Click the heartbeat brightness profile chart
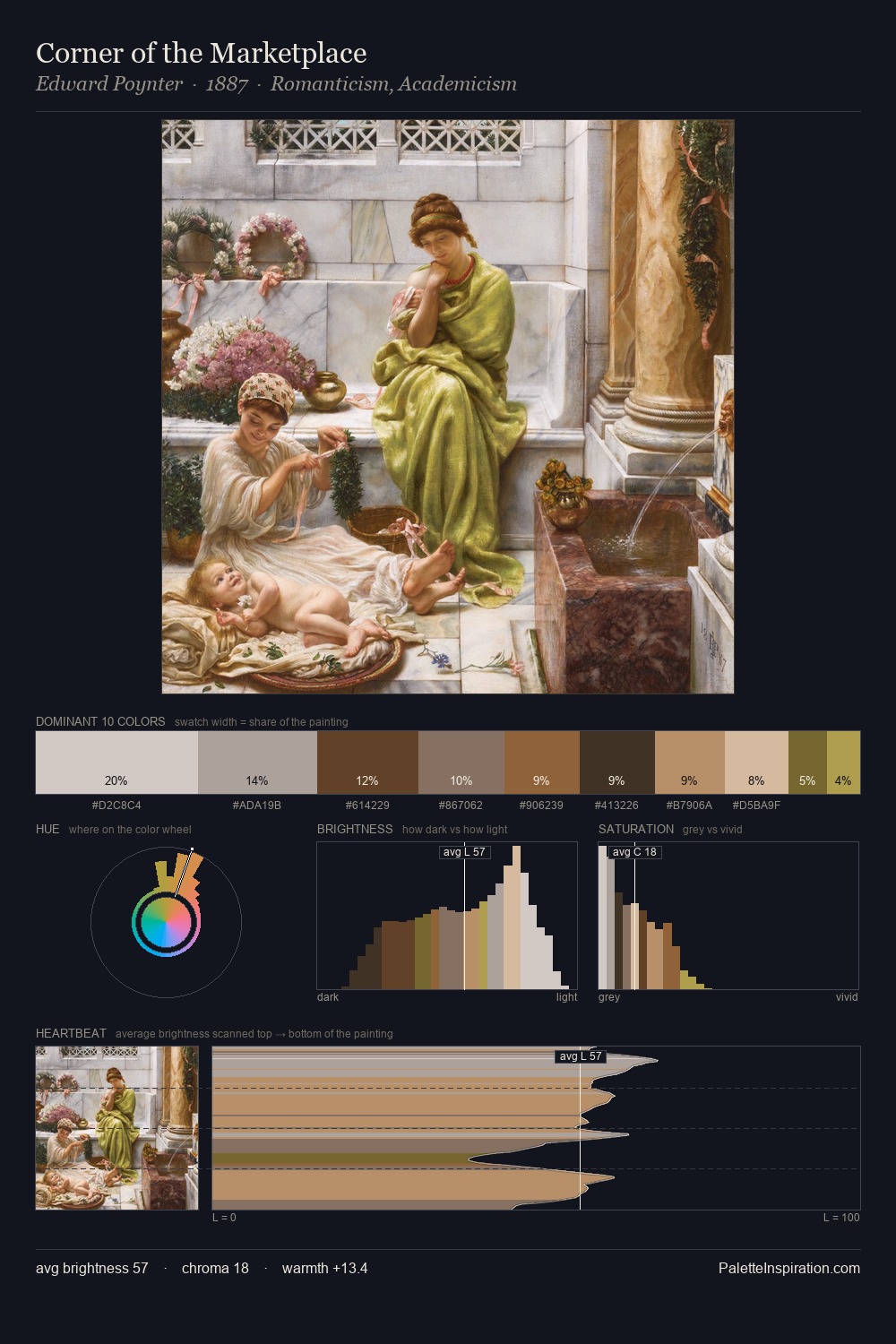 coord(536,1127)
